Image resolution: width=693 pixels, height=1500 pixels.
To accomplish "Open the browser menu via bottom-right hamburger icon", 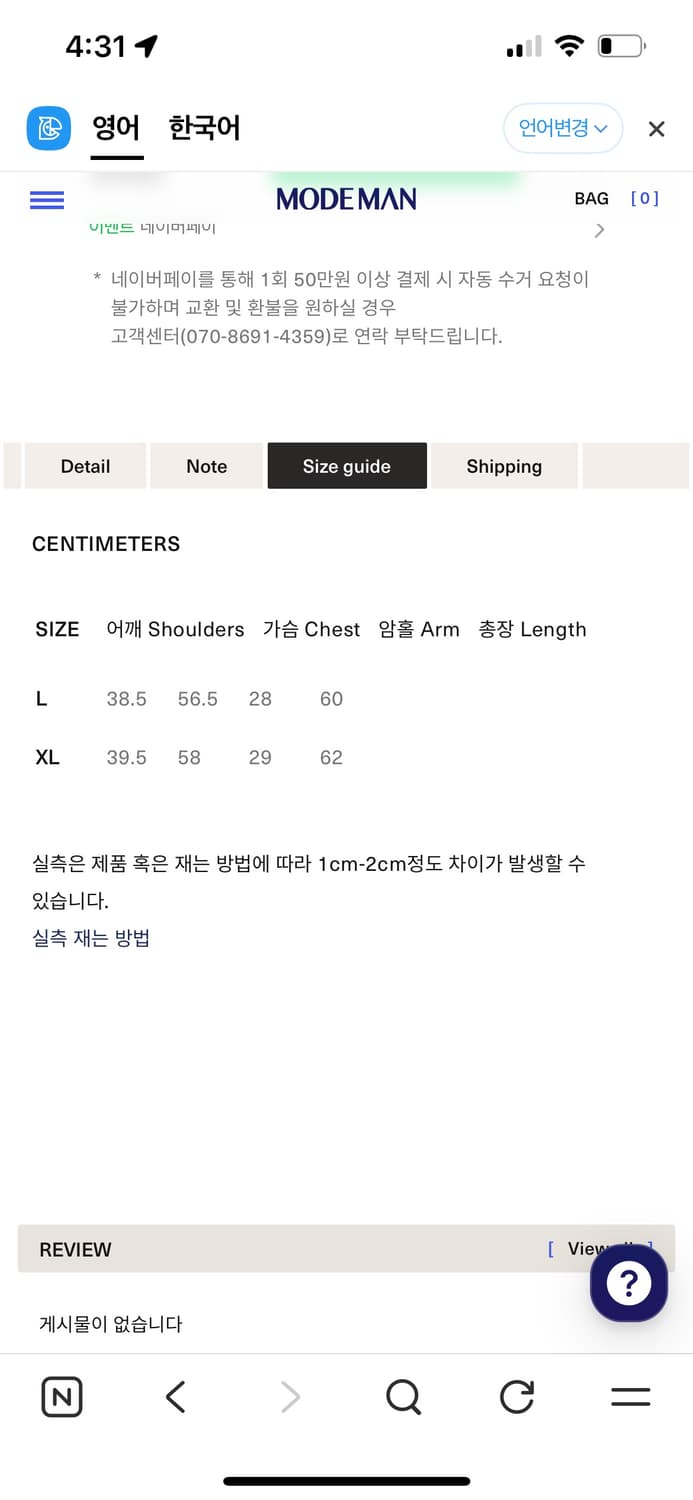I will coord(629,1397).
